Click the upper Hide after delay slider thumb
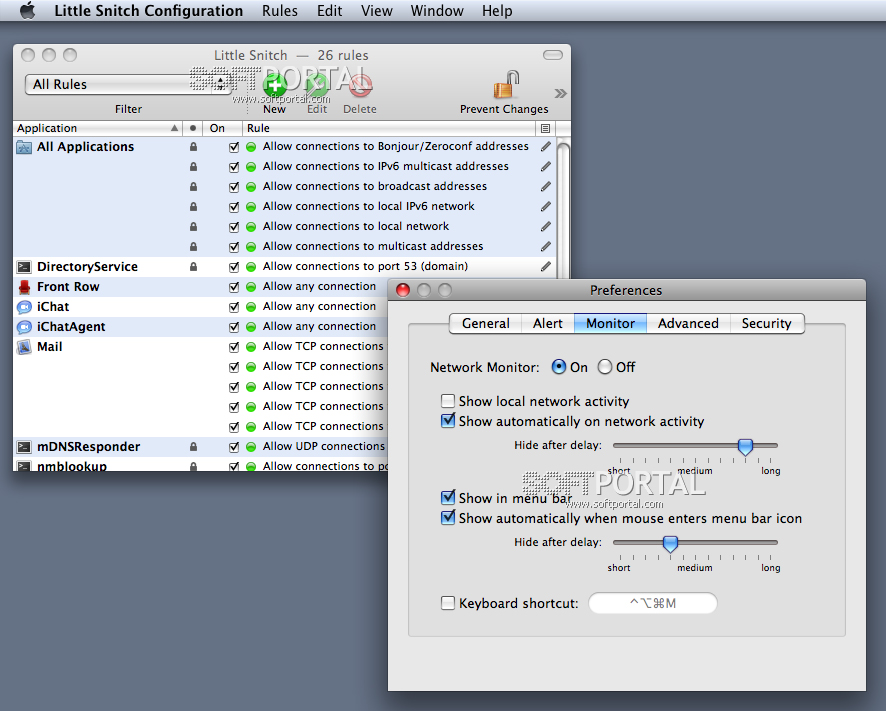 745,446
